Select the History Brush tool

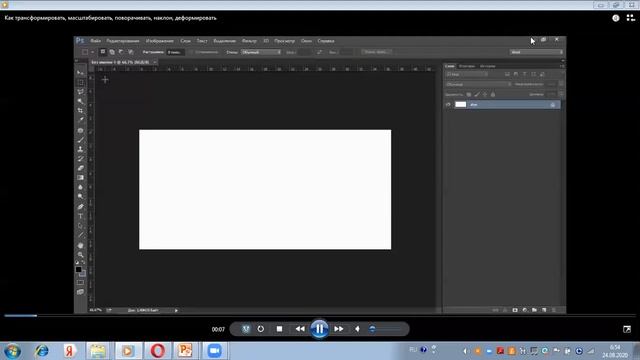tap(80, 159)
